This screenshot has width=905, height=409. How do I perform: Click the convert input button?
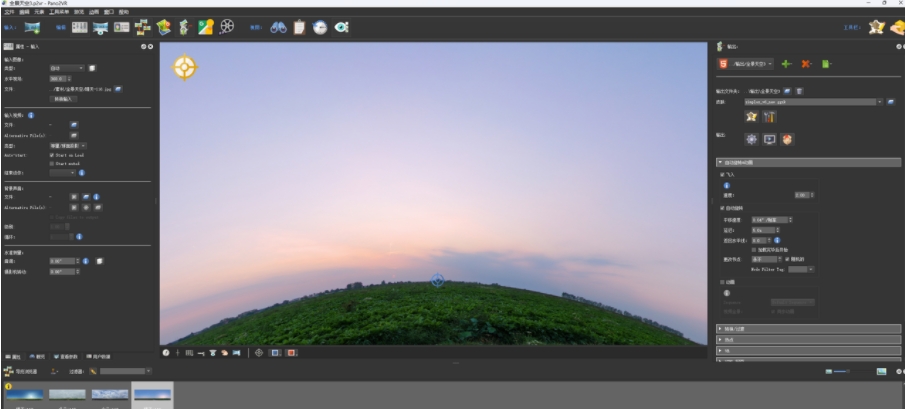coord(63,99)
